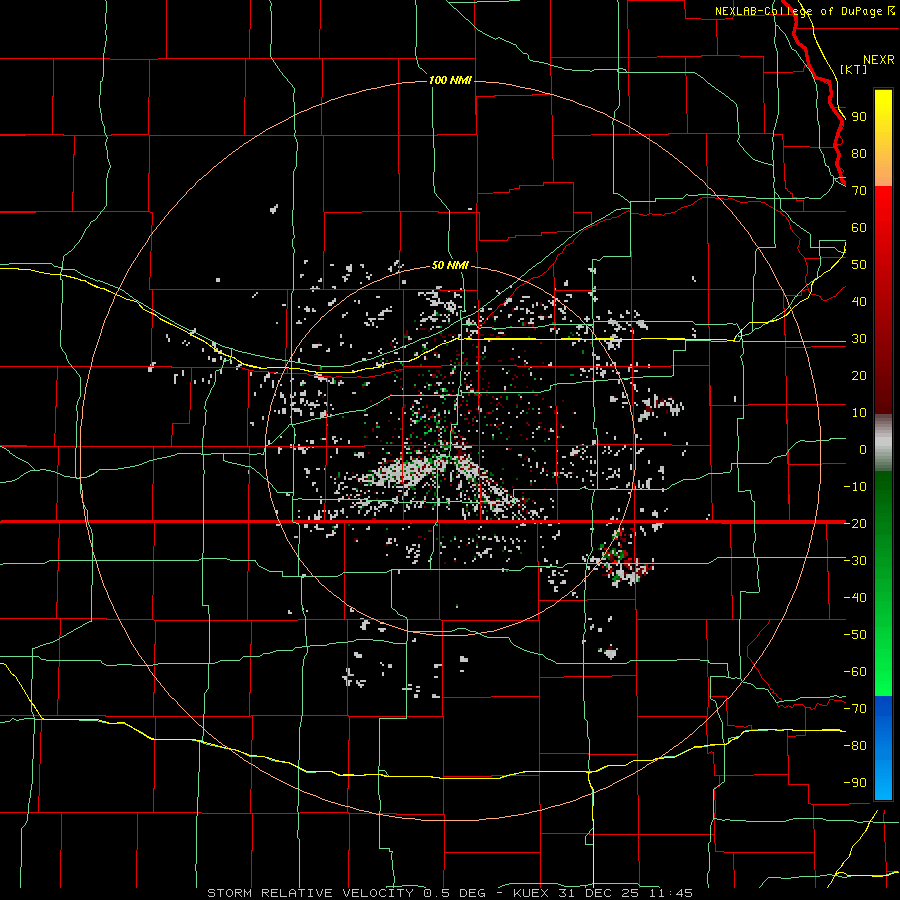Click the "-70" value on the velocity scale

tap(855, 708)
